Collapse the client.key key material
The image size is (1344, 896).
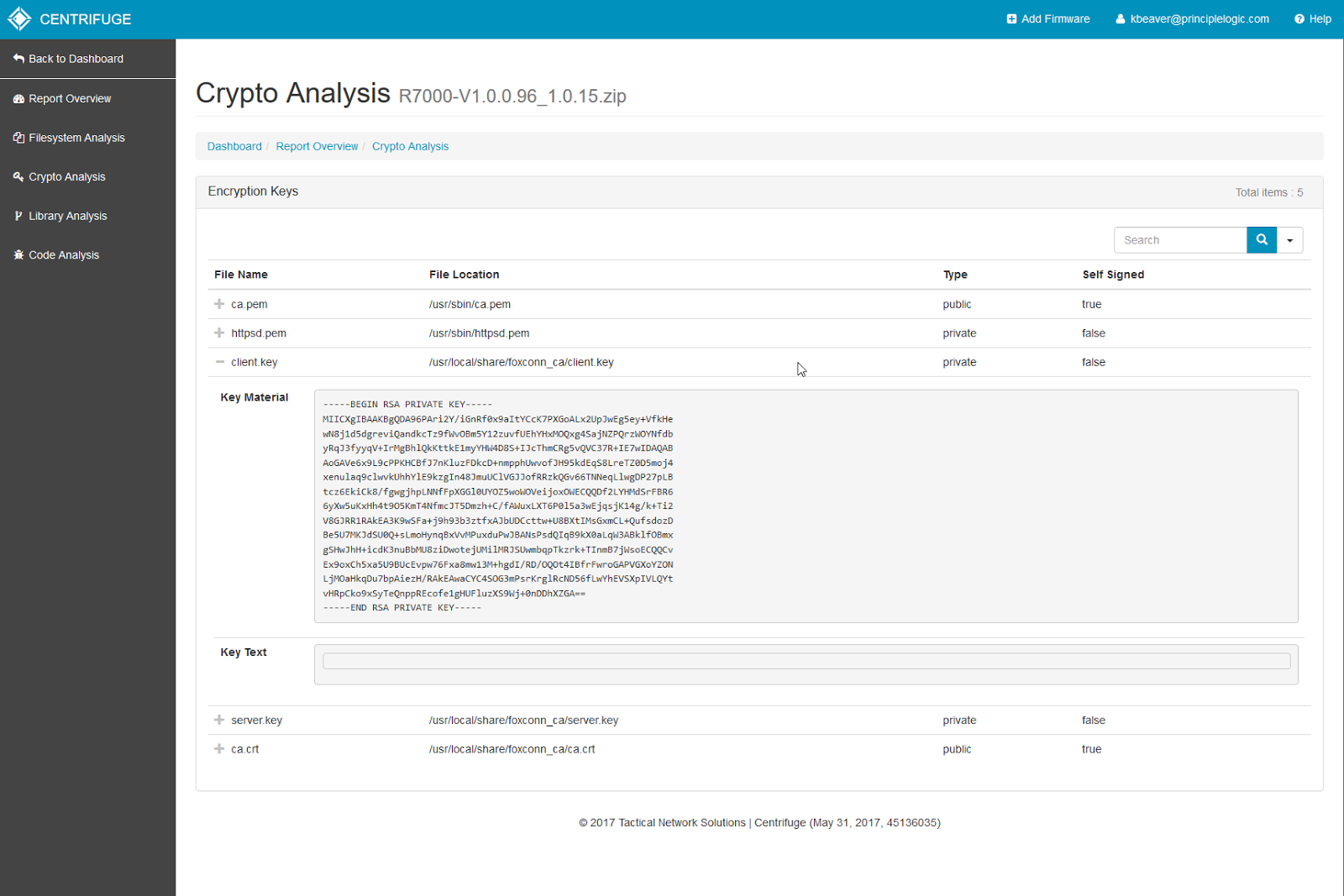click(218, 362)
